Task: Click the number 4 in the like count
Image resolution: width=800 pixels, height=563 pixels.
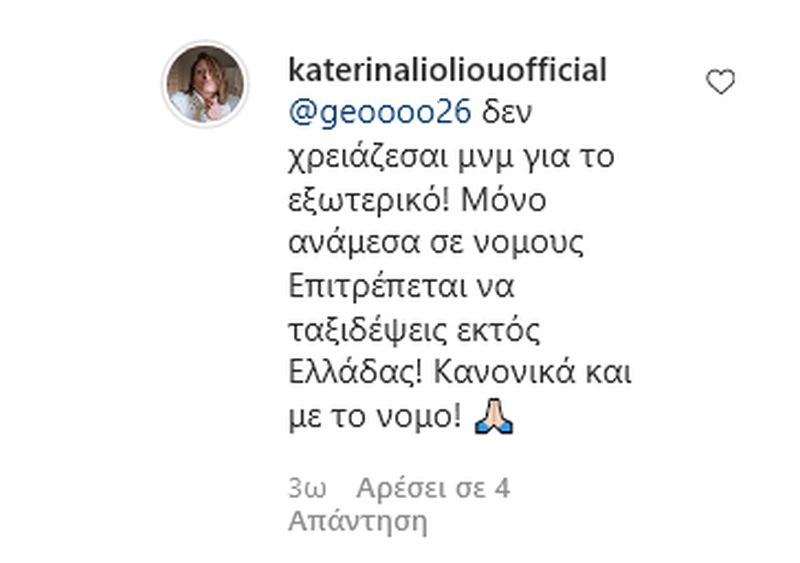Action: click(503, 488)
